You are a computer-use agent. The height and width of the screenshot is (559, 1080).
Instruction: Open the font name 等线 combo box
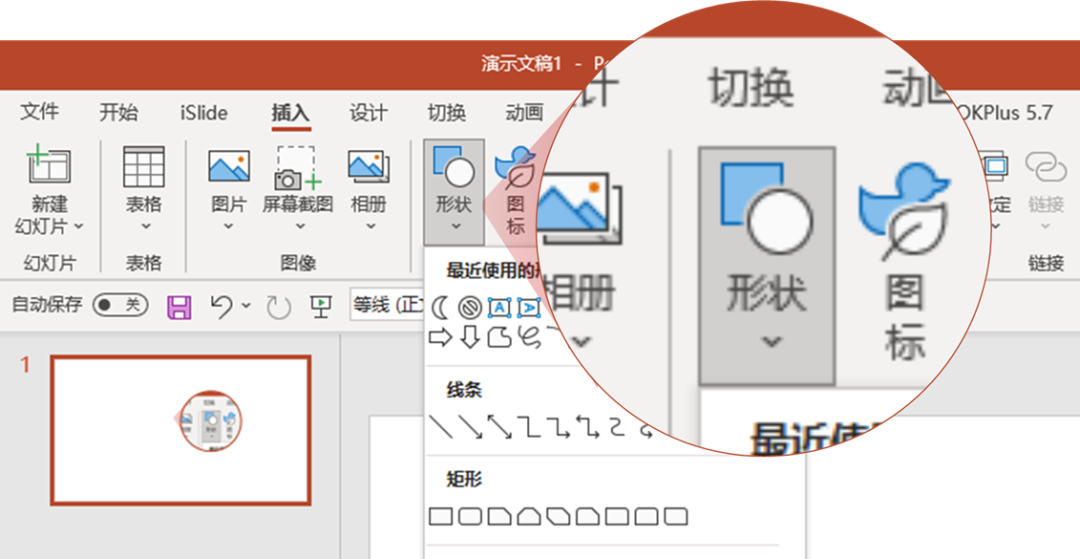[x=387, y=305]
